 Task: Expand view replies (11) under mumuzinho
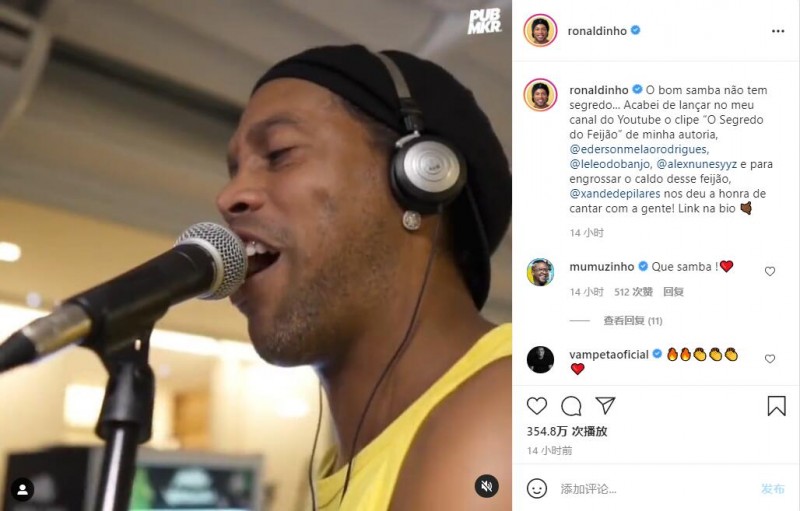(x=633, y=321)
